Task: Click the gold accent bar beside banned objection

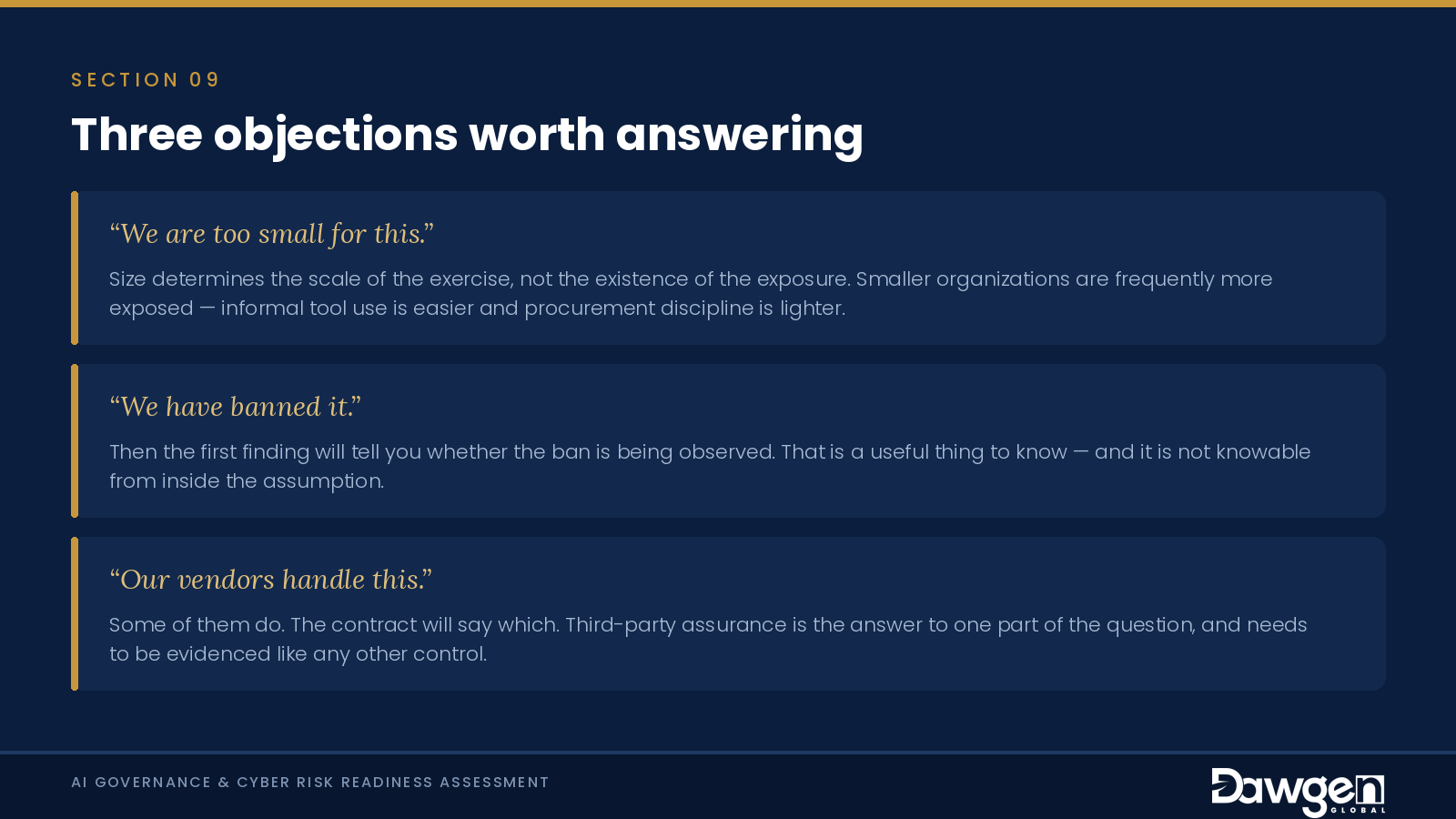Action: point(75,440)
